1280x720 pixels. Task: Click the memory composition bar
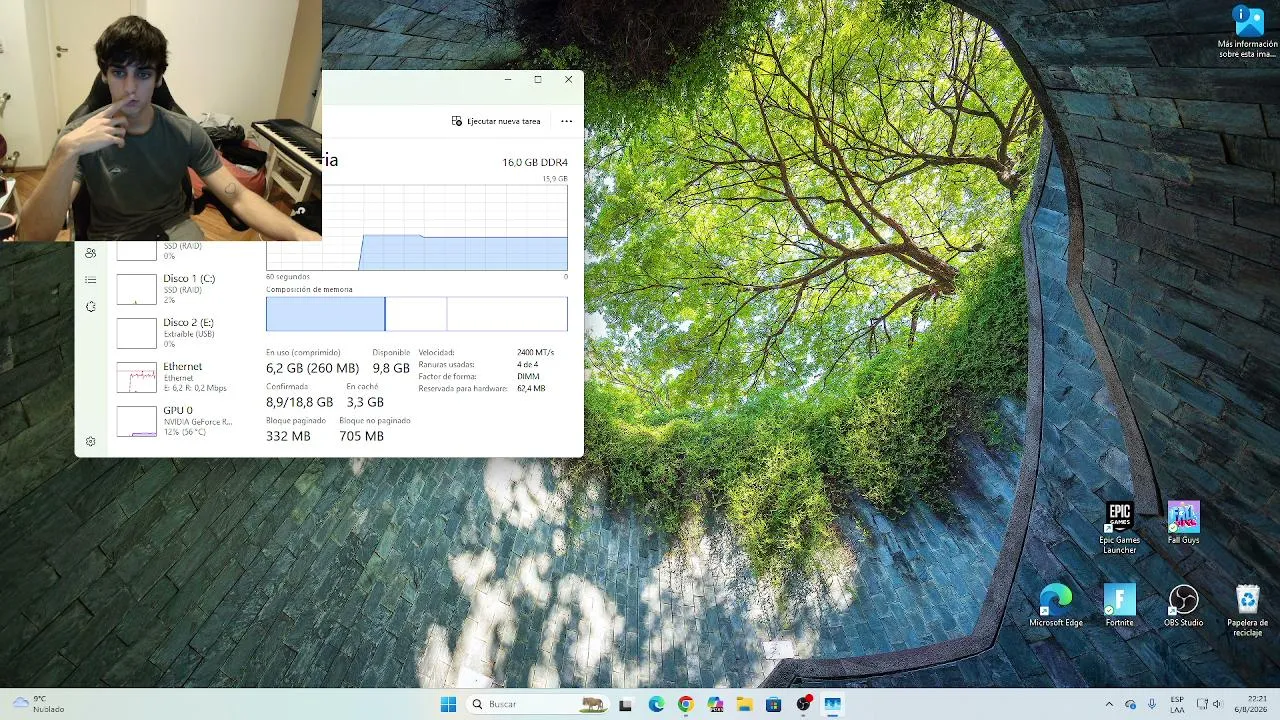417,314
